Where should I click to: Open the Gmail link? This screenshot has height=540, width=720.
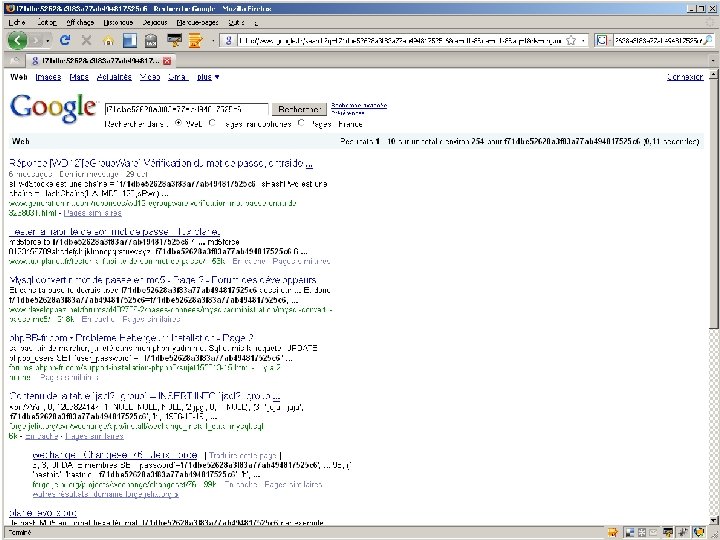pyautogui.click(x=178, y=77)
